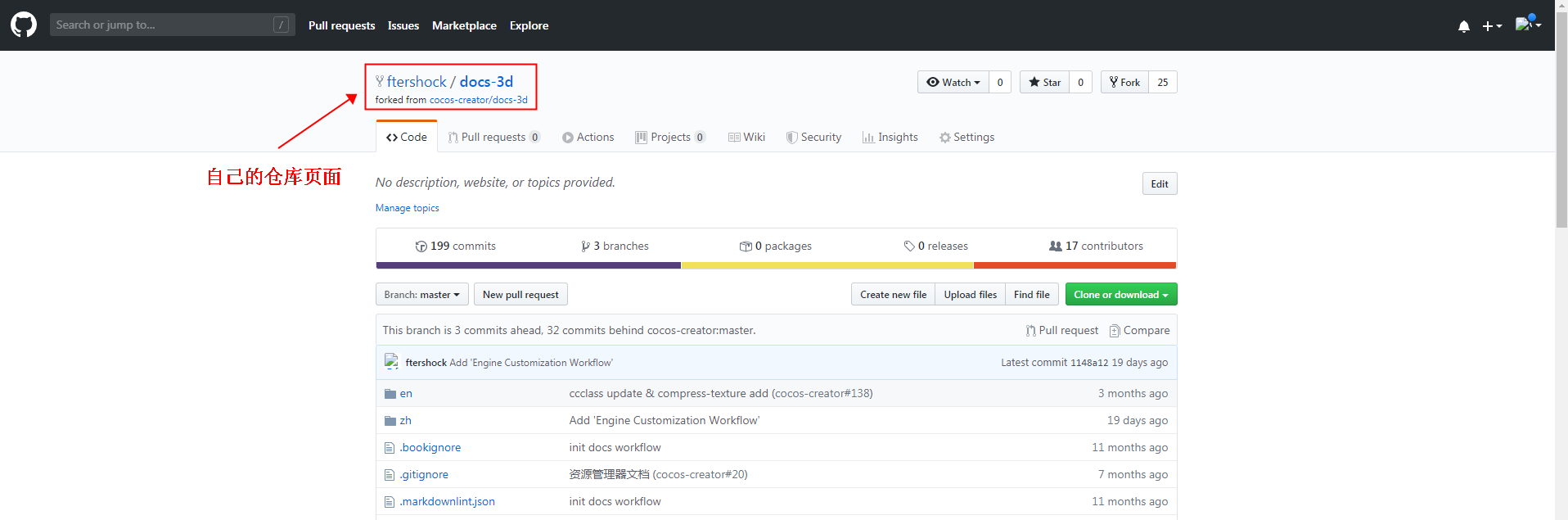
Task: Edit the repository description
Action: (x=1160, y=183)
